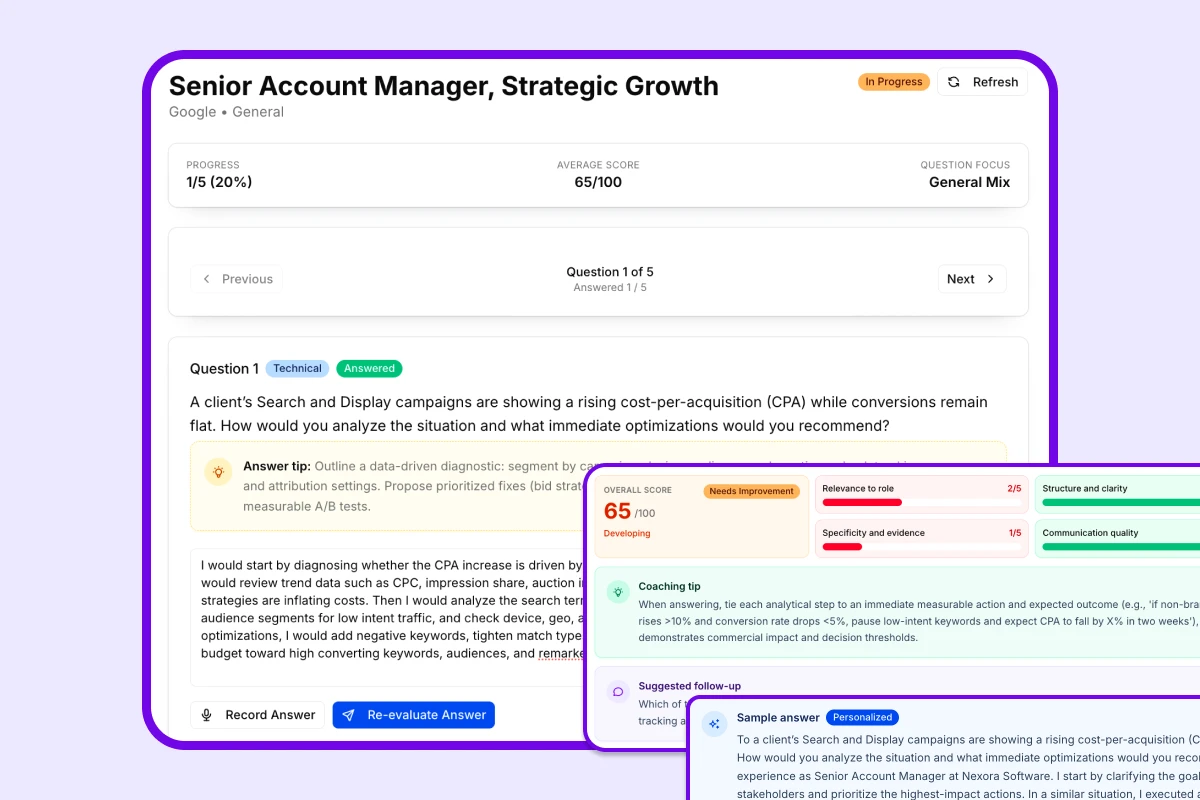Click the microphone icon for recording
Viewport: 1200px width, 800px height.
click(x=207, y=715)
